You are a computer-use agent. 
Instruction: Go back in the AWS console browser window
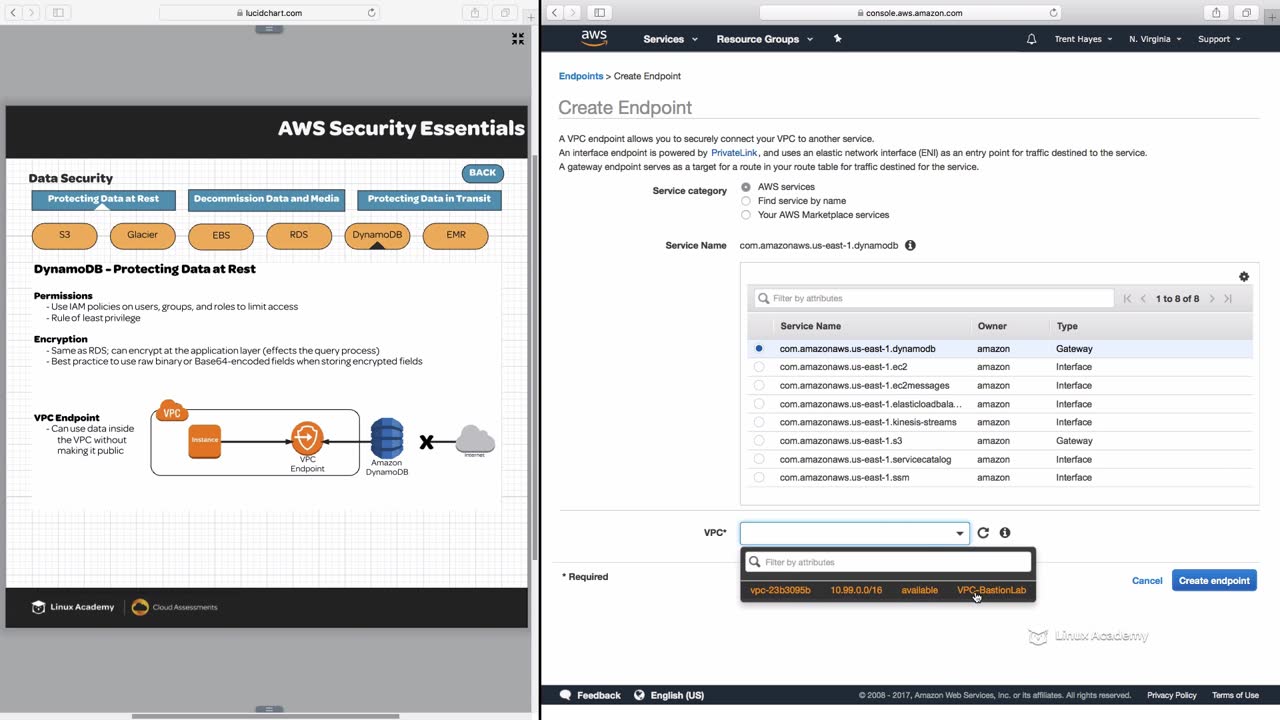[x=555, y=13]
